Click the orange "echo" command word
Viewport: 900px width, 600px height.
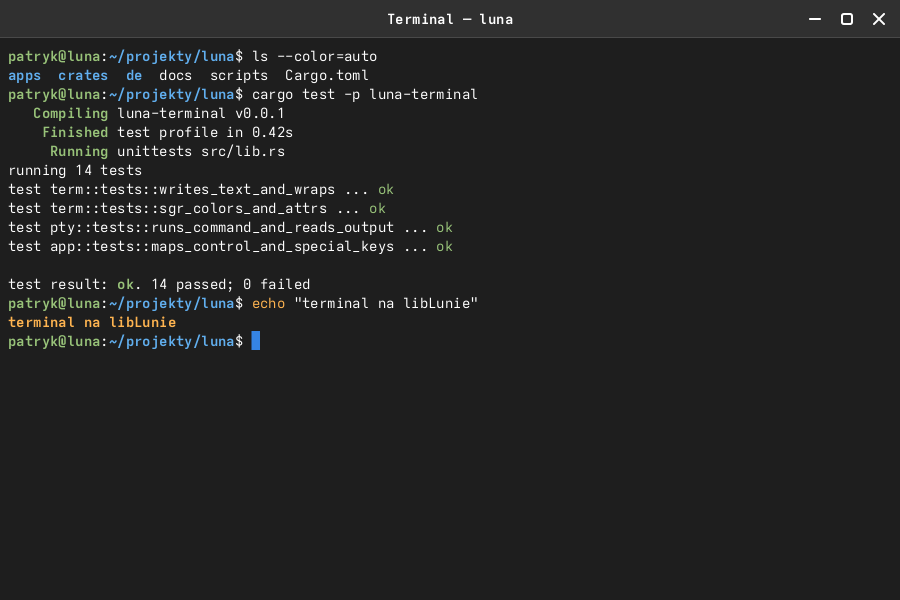(x=269, y=303)
